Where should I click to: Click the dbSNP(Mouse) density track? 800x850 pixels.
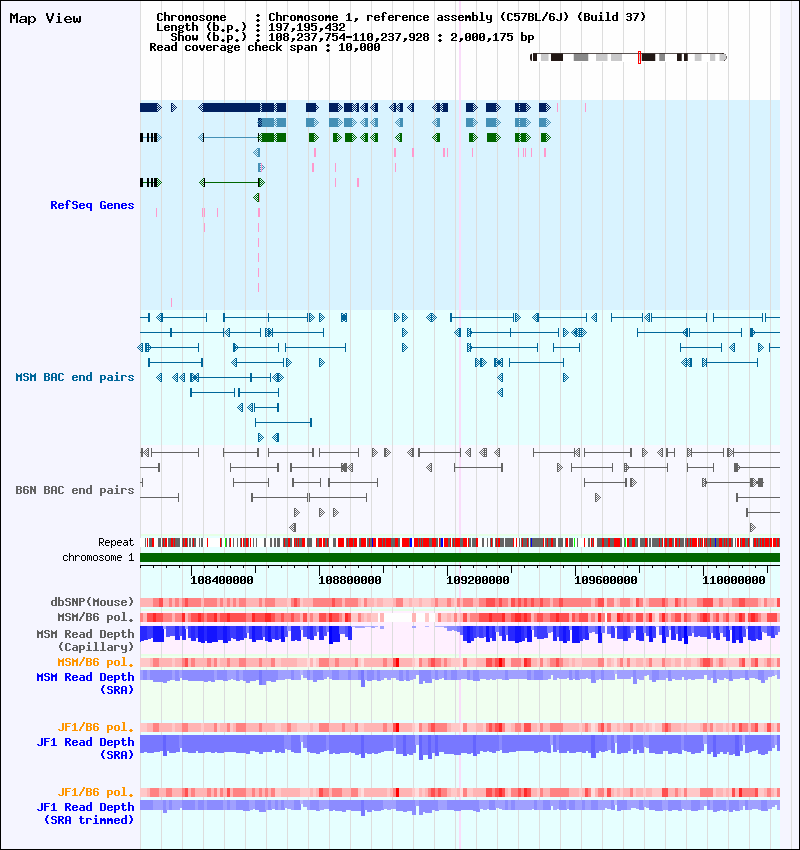pyautogui.click(x=460, y=602)
